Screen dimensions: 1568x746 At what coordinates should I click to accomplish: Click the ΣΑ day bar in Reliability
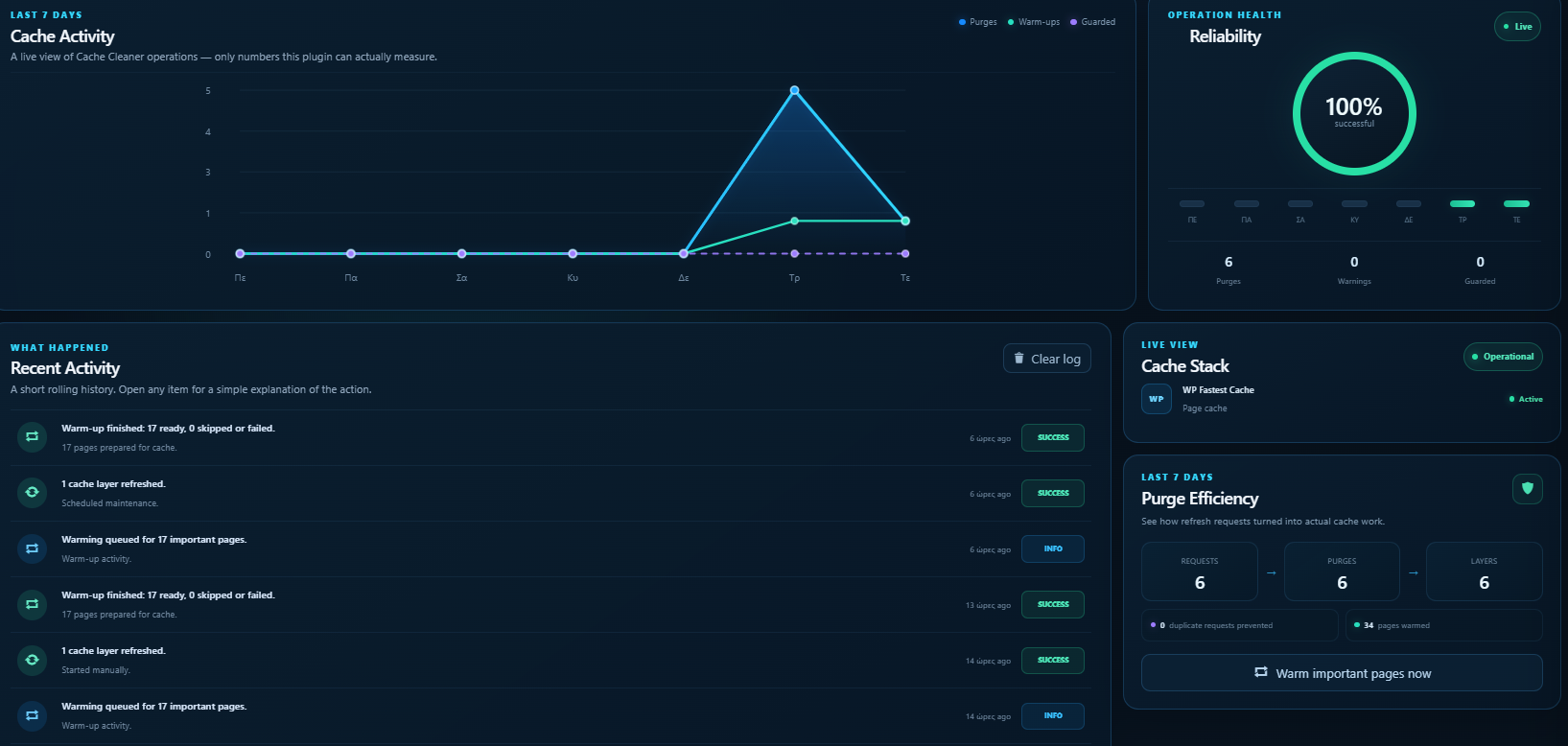1300,203
